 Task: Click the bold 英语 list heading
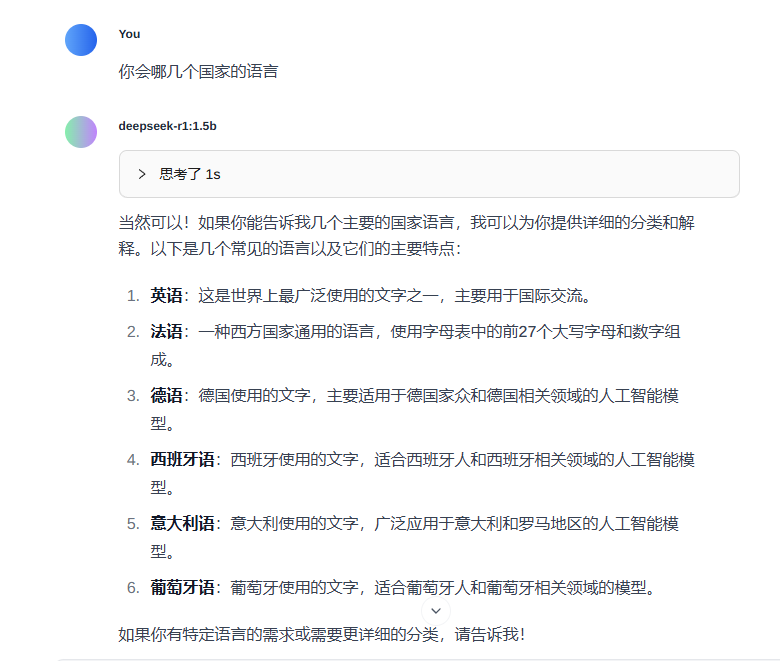[x=167, y=295]
